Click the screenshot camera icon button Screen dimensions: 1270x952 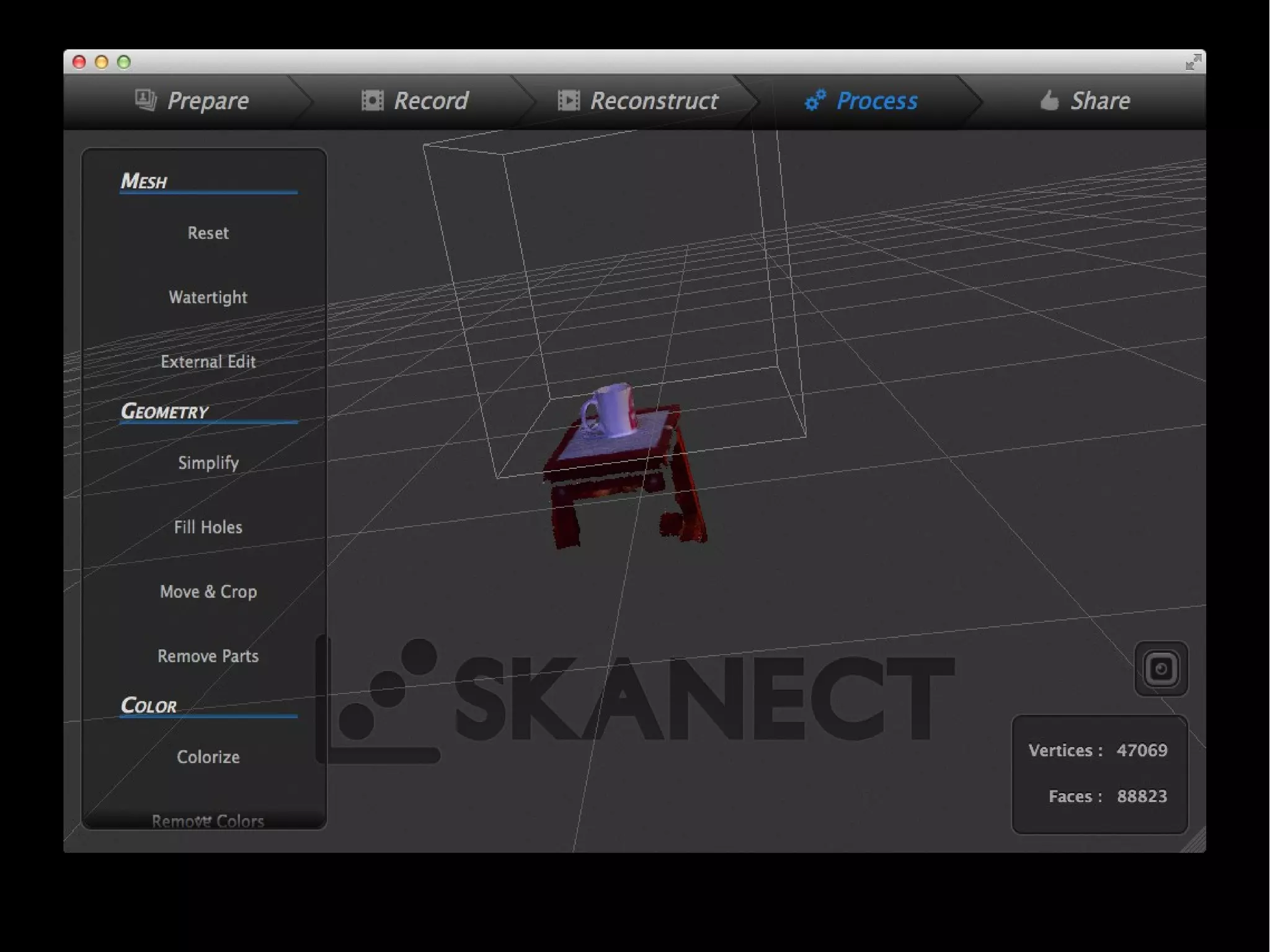1161,669
